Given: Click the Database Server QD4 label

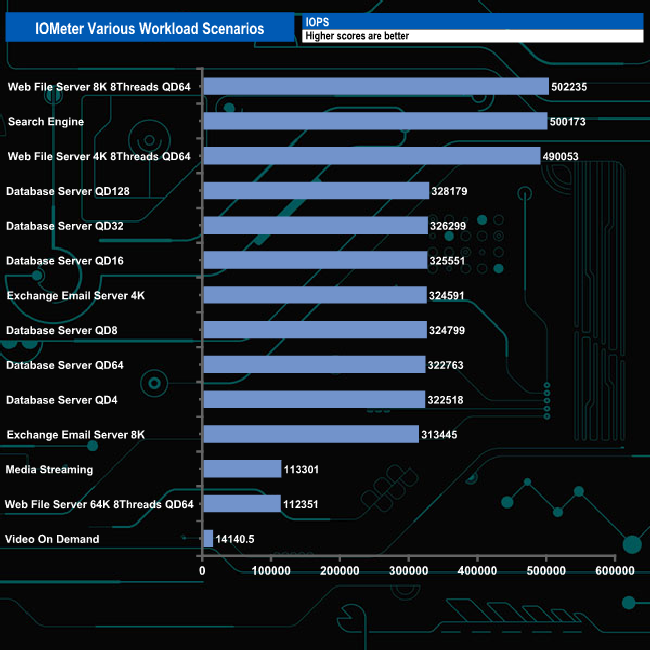Looking at the screenshot, I should (61, 400).
